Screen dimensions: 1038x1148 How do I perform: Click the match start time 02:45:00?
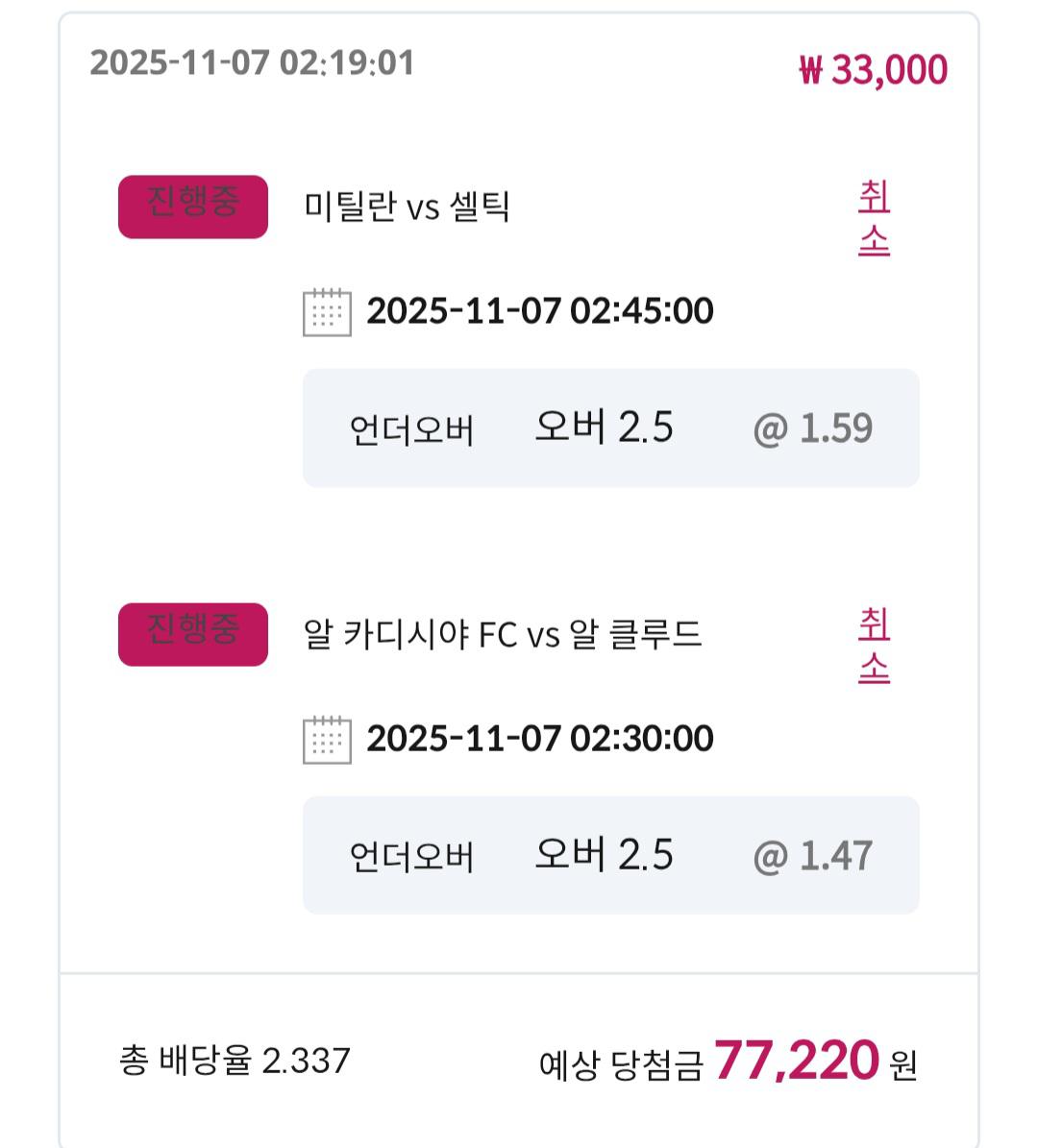pos(539,311)
